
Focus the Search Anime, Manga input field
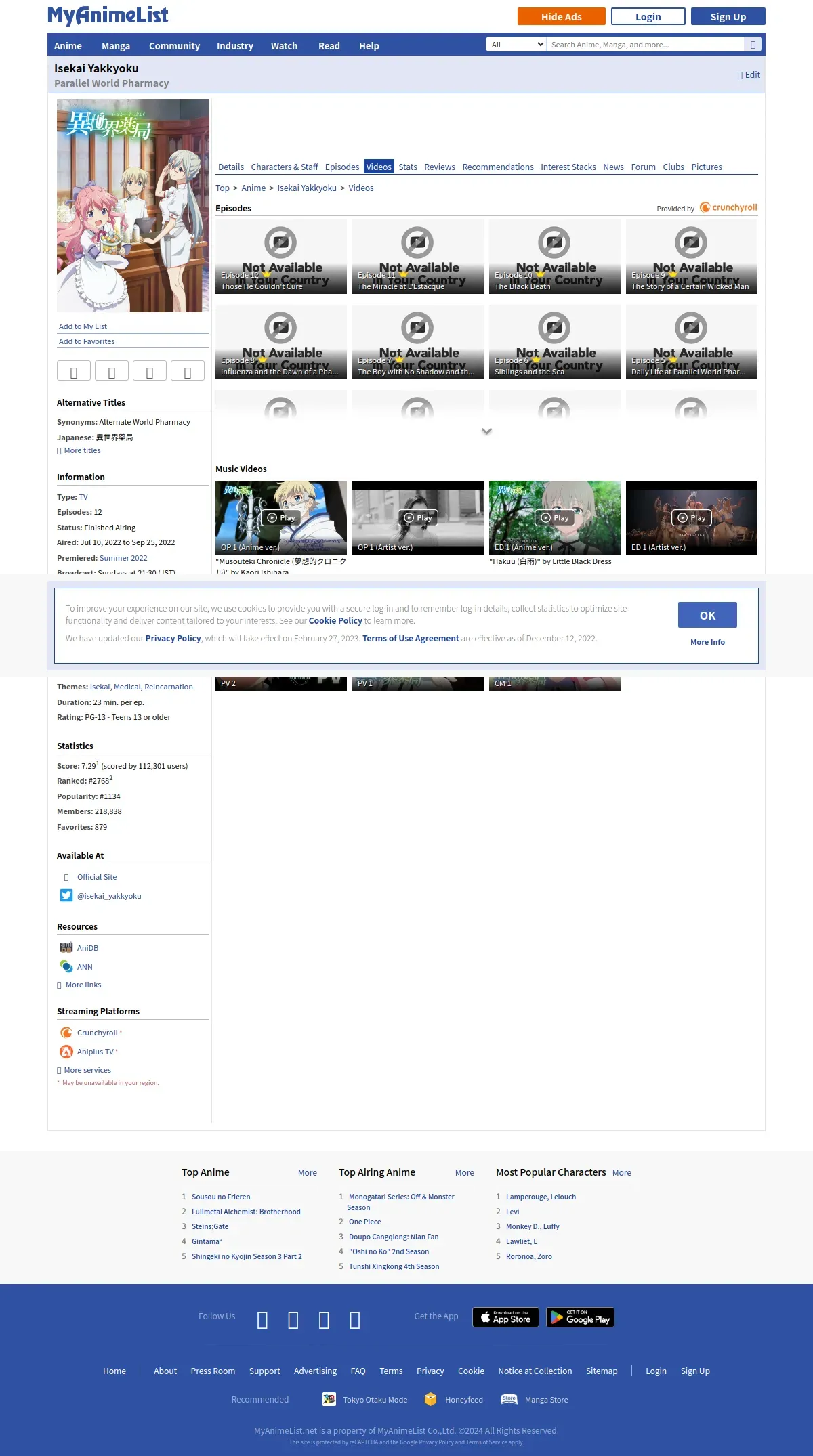point(647,45)
